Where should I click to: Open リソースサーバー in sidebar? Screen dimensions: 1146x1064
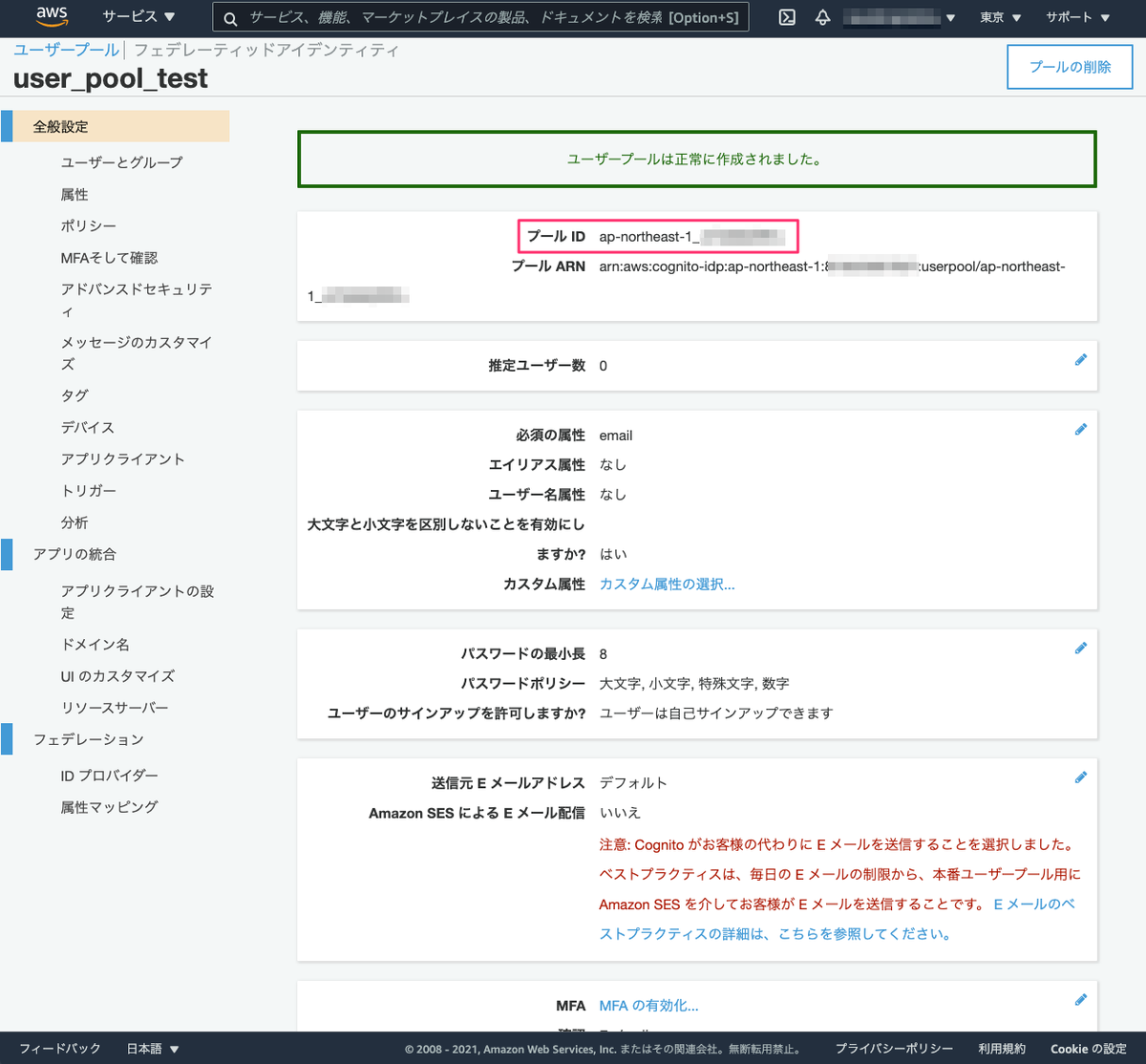coord(115,708)
